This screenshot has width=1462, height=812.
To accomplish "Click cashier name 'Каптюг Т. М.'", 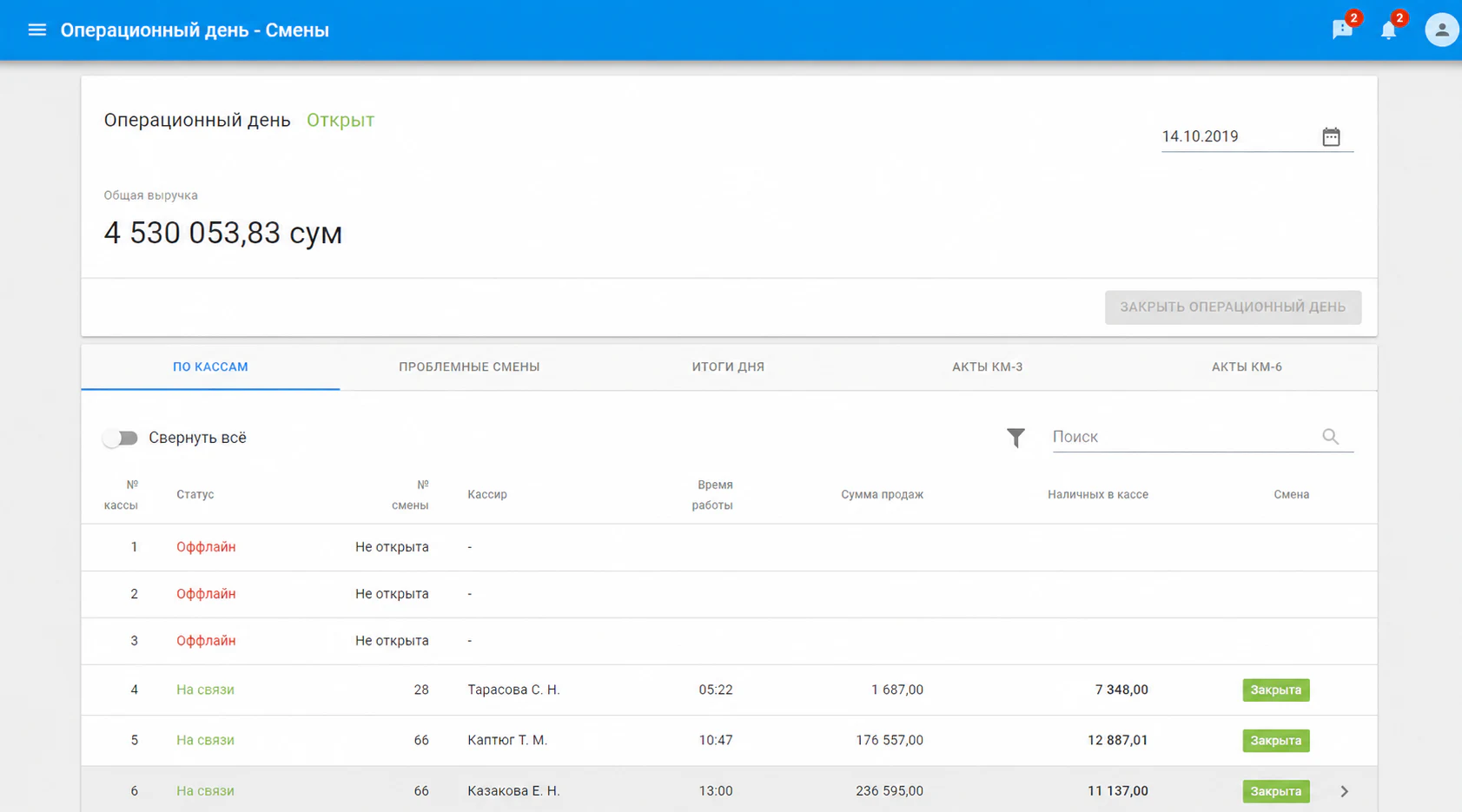I will [507, 740].
